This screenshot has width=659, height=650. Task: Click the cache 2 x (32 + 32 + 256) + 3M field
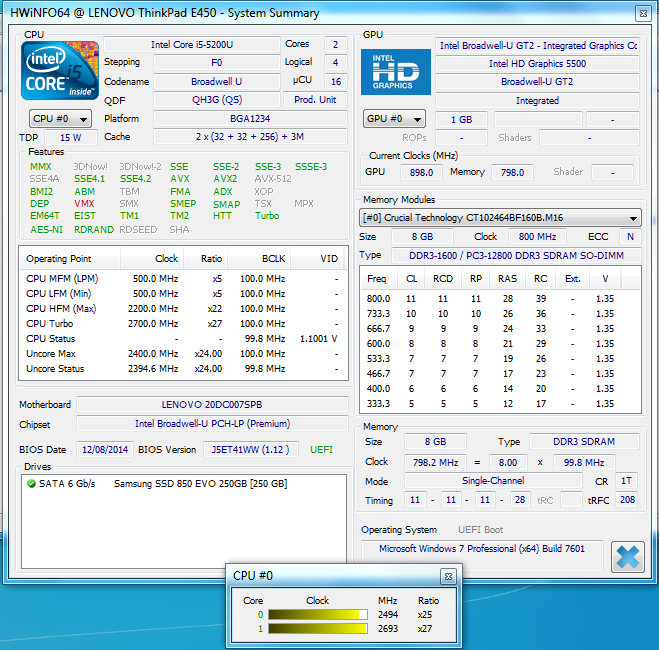[x=250, y=137]
